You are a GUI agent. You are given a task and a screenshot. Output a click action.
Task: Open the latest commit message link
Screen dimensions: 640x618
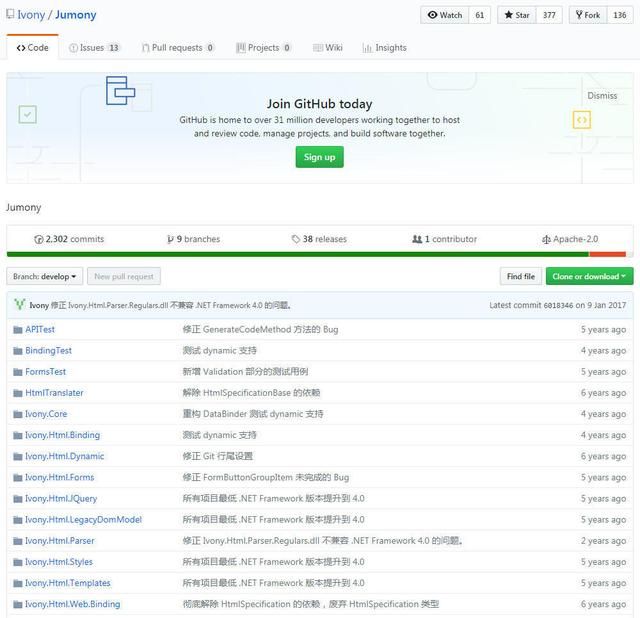point(171,305)
